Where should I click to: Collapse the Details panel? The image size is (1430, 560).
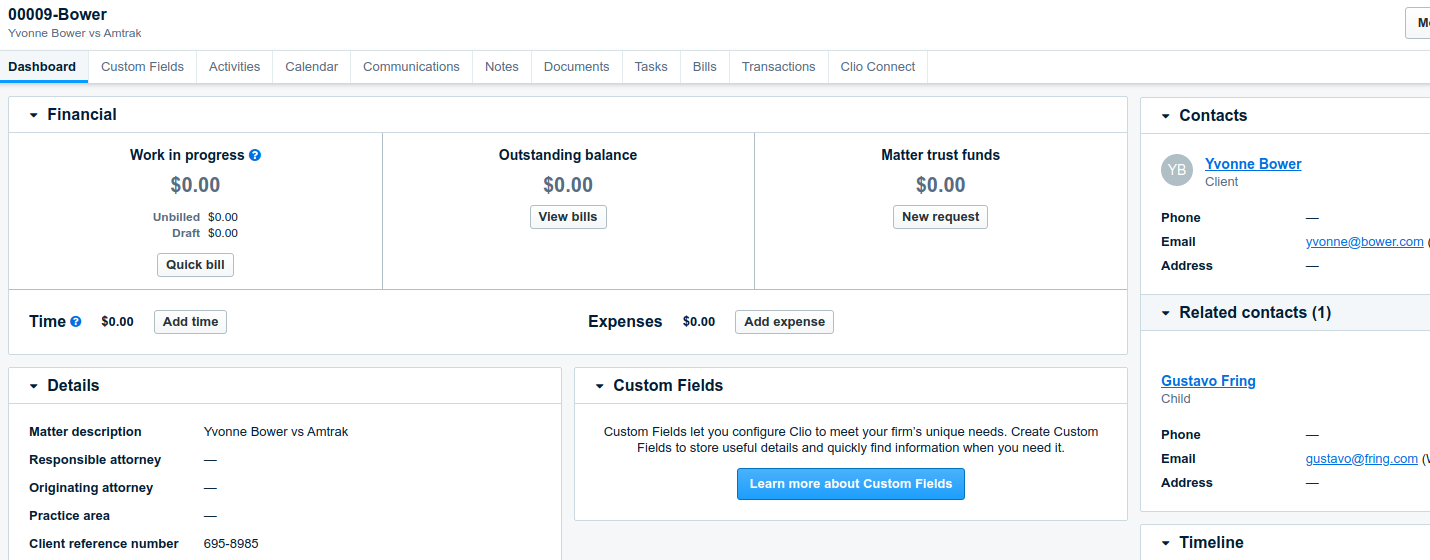pyautogui.click(x=33, y=386)
